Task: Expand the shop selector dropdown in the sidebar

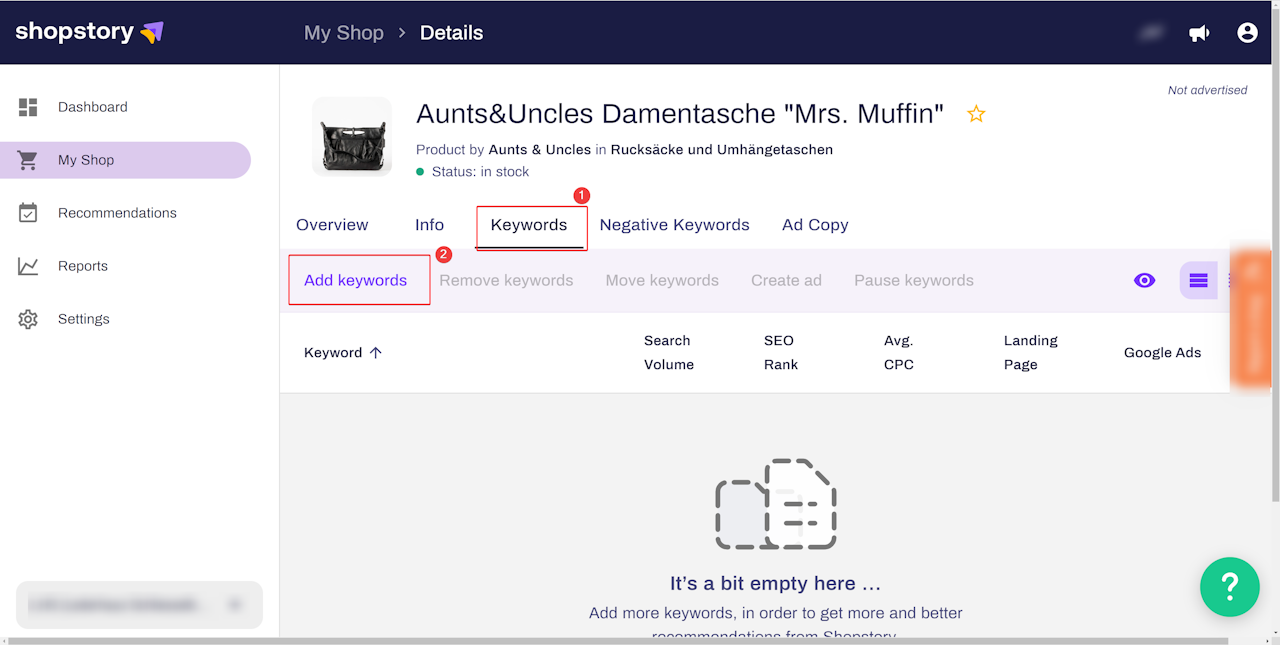Action: 236,605
